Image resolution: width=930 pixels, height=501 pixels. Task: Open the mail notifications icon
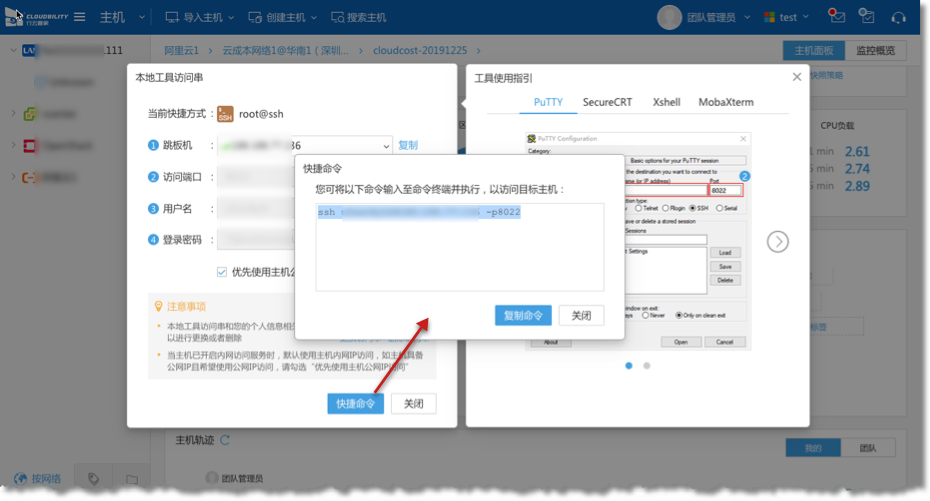tap(836, 16)
